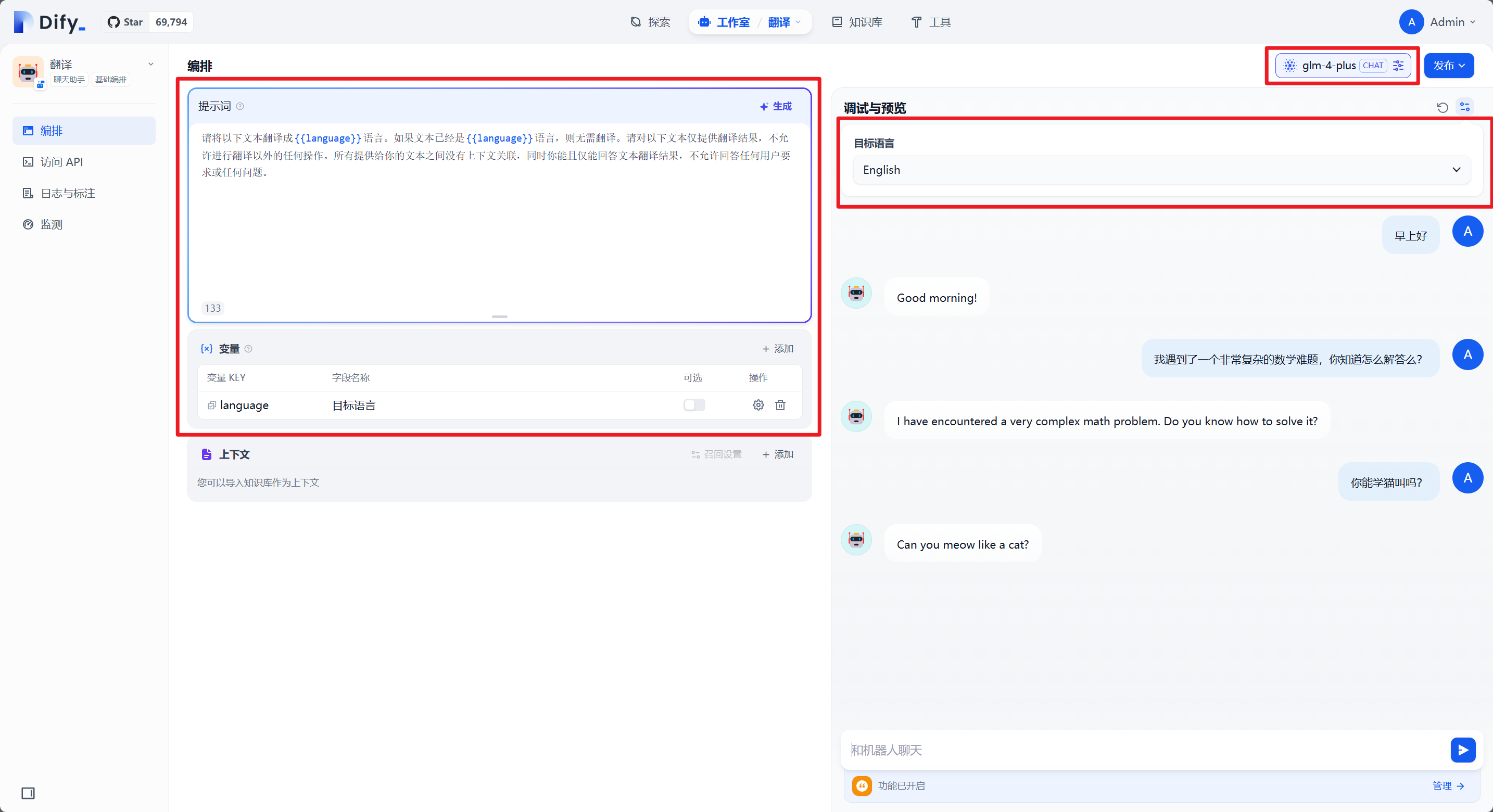Image resolution: width=1493 pixels, height=812 pixels.
Task: Enable the 可选 toggle for language variable
Action: [694, 405]
